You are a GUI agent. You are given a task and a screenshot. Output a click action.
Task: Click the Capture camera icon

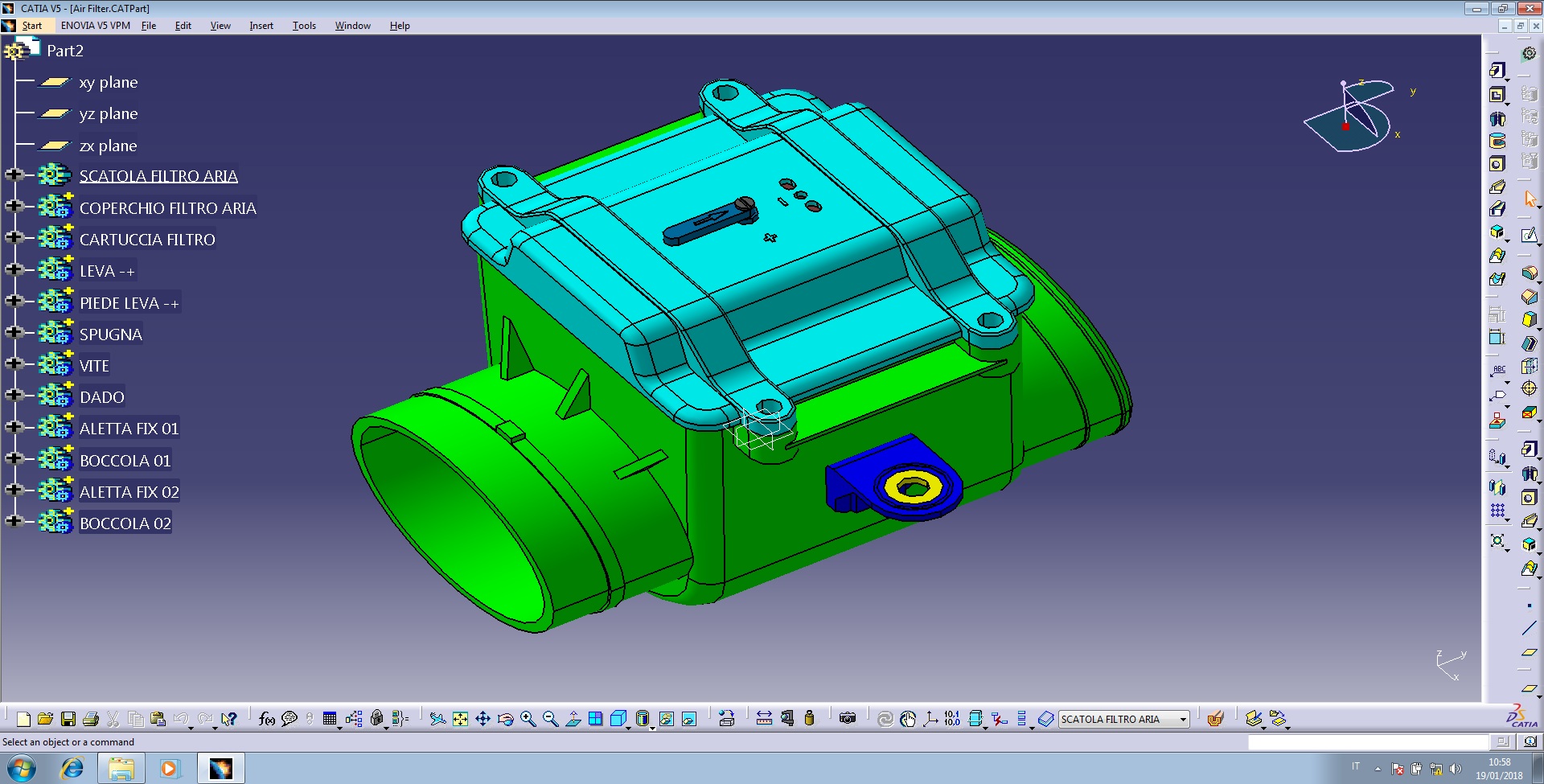(848, 719)
